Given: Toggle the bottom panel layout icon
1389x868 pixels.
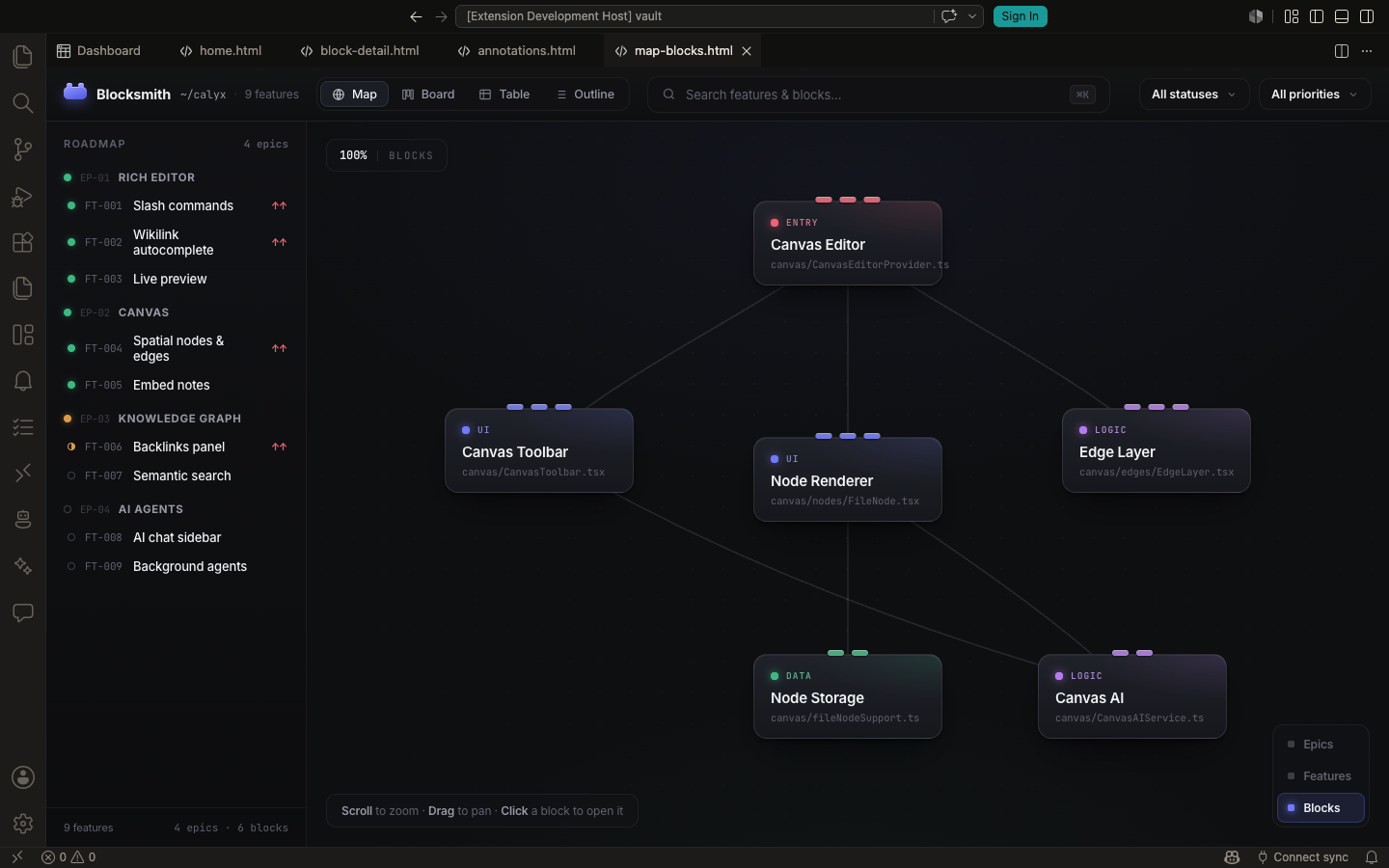Looking at the screenshot, I should pyautogui.click(x=1342, y=16).
